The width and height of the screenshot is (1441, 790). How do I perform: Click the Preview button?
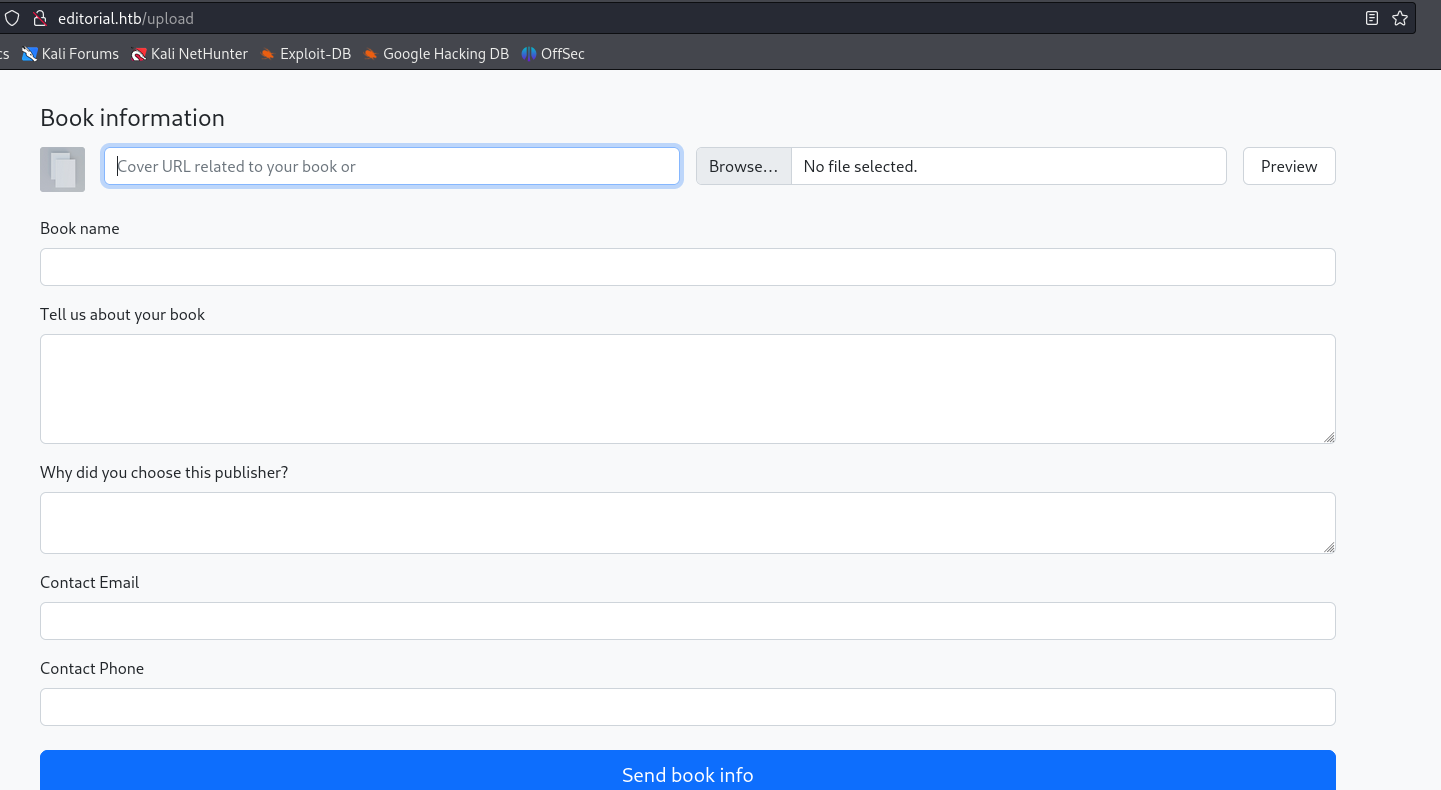1289,166
